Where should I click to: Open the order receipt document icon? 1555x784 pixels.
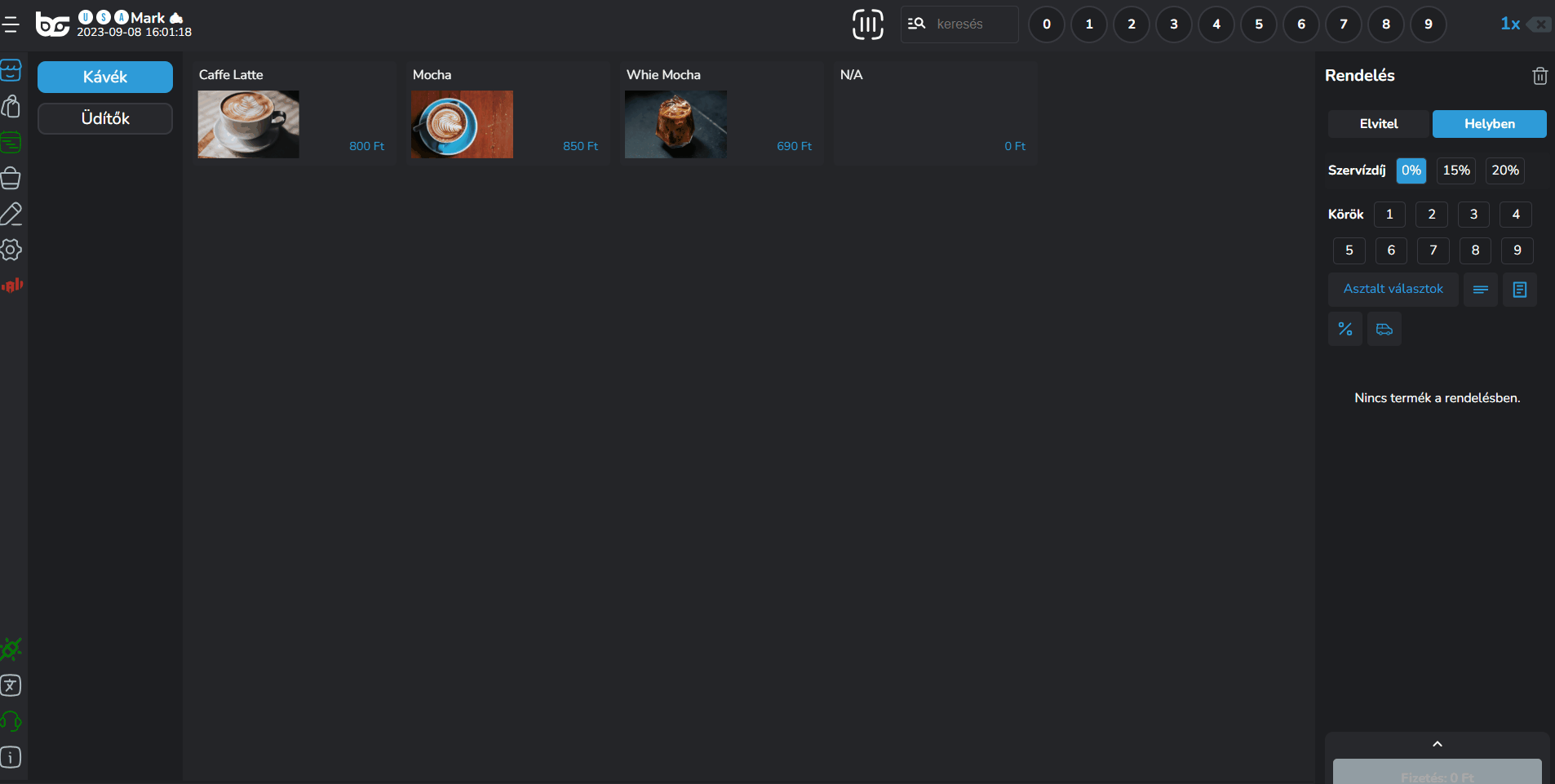(x=1519, y=290)
